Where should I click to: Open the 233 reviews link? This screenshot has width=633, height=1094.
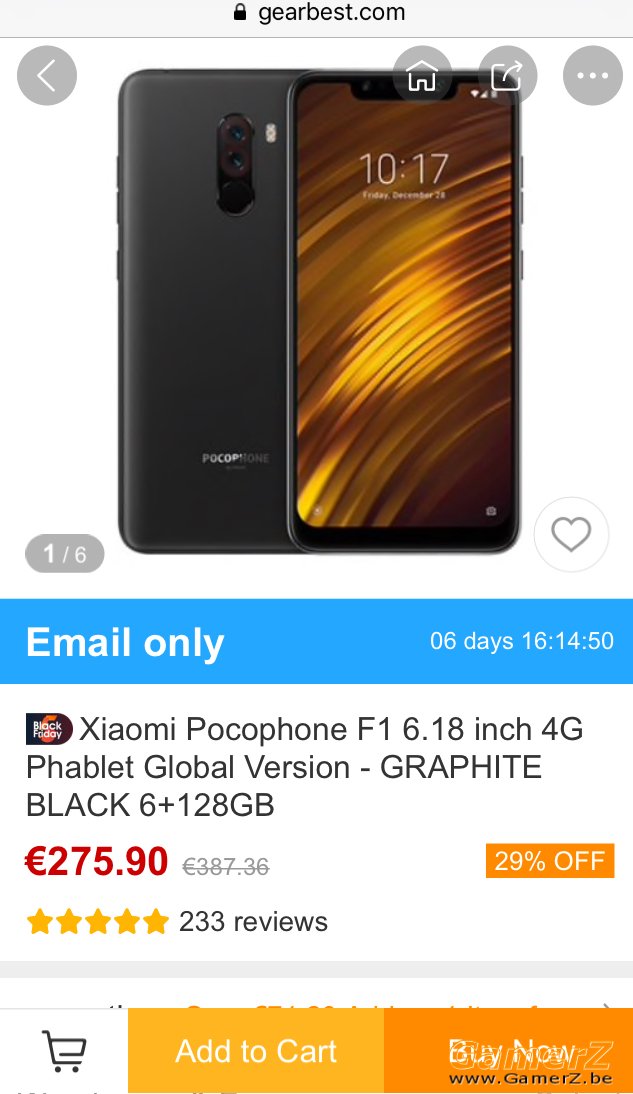pos(253,922)
